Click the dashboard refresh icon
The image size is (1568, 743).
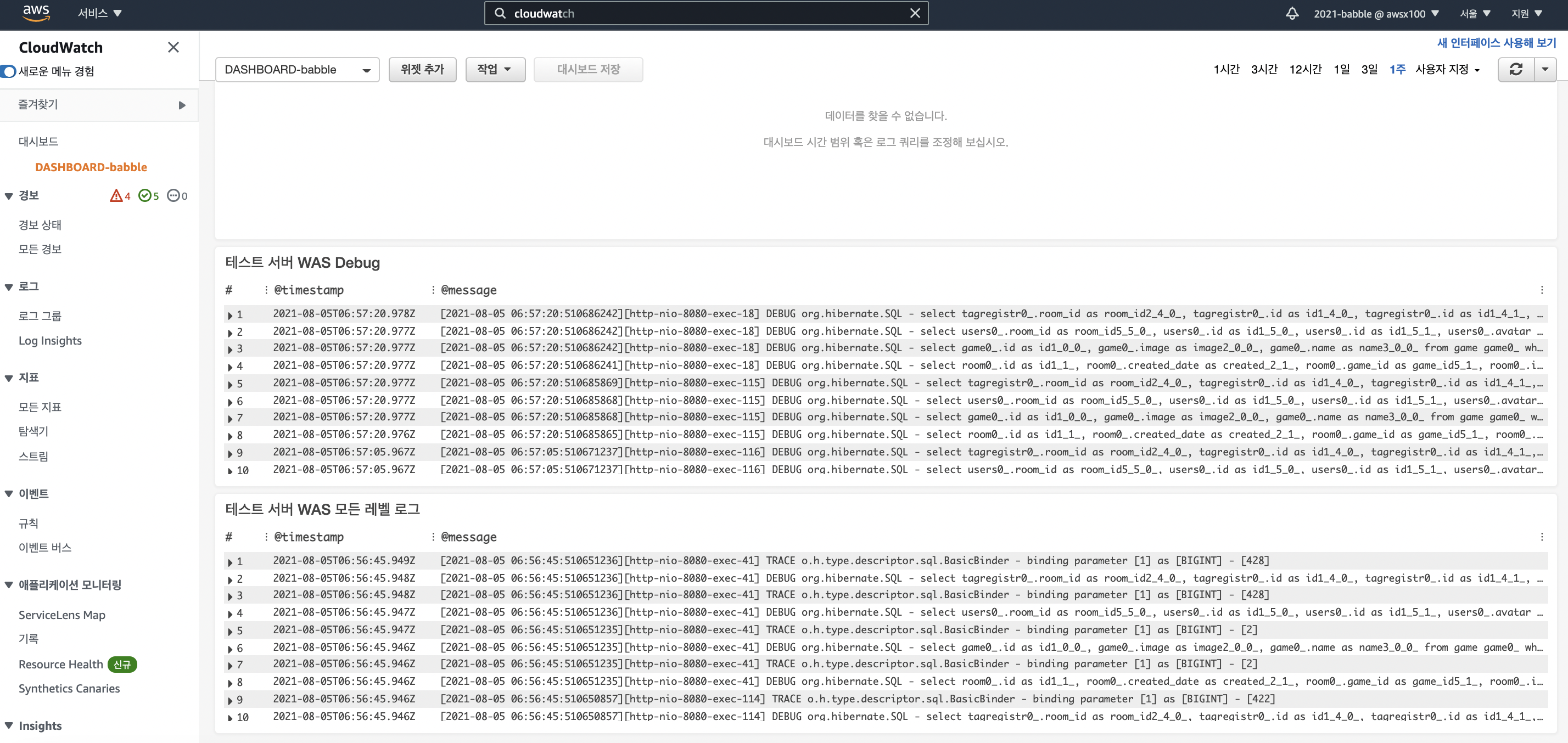pyautogui.click(x=1516, y=69)
